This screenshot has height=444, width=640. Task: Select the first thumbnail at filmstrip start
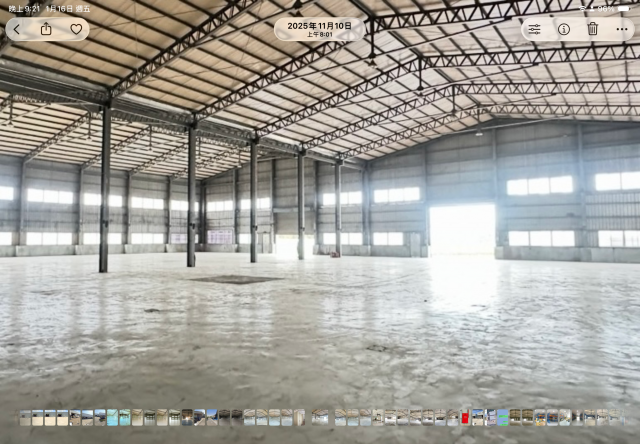pyautogui.click(x=25, y=417)
